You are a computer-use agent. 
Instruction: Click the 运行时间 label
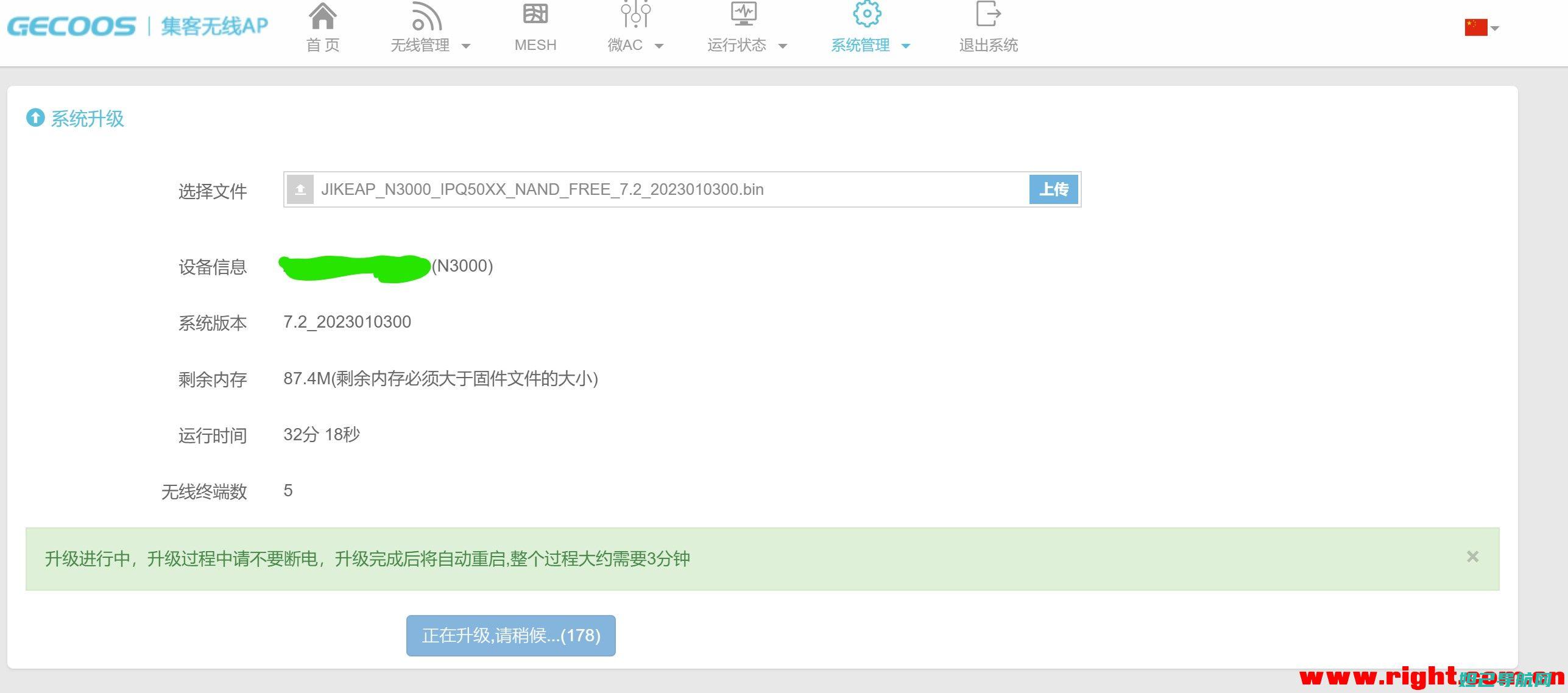click(213, 435)
